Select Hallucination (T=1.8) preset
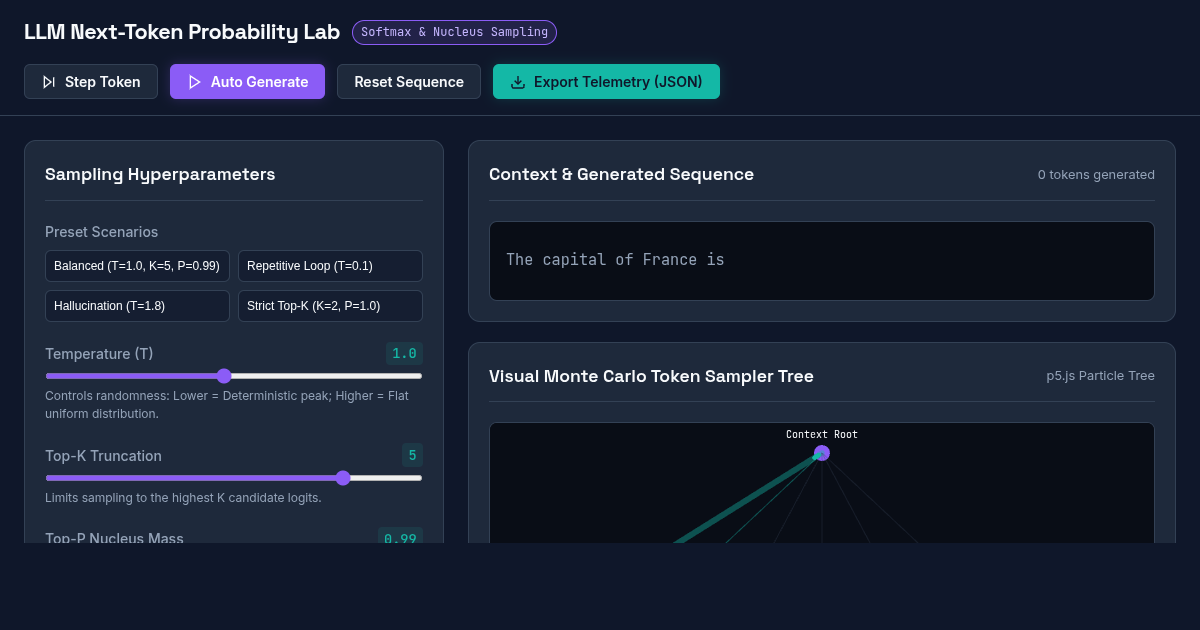 click(137, 306)
